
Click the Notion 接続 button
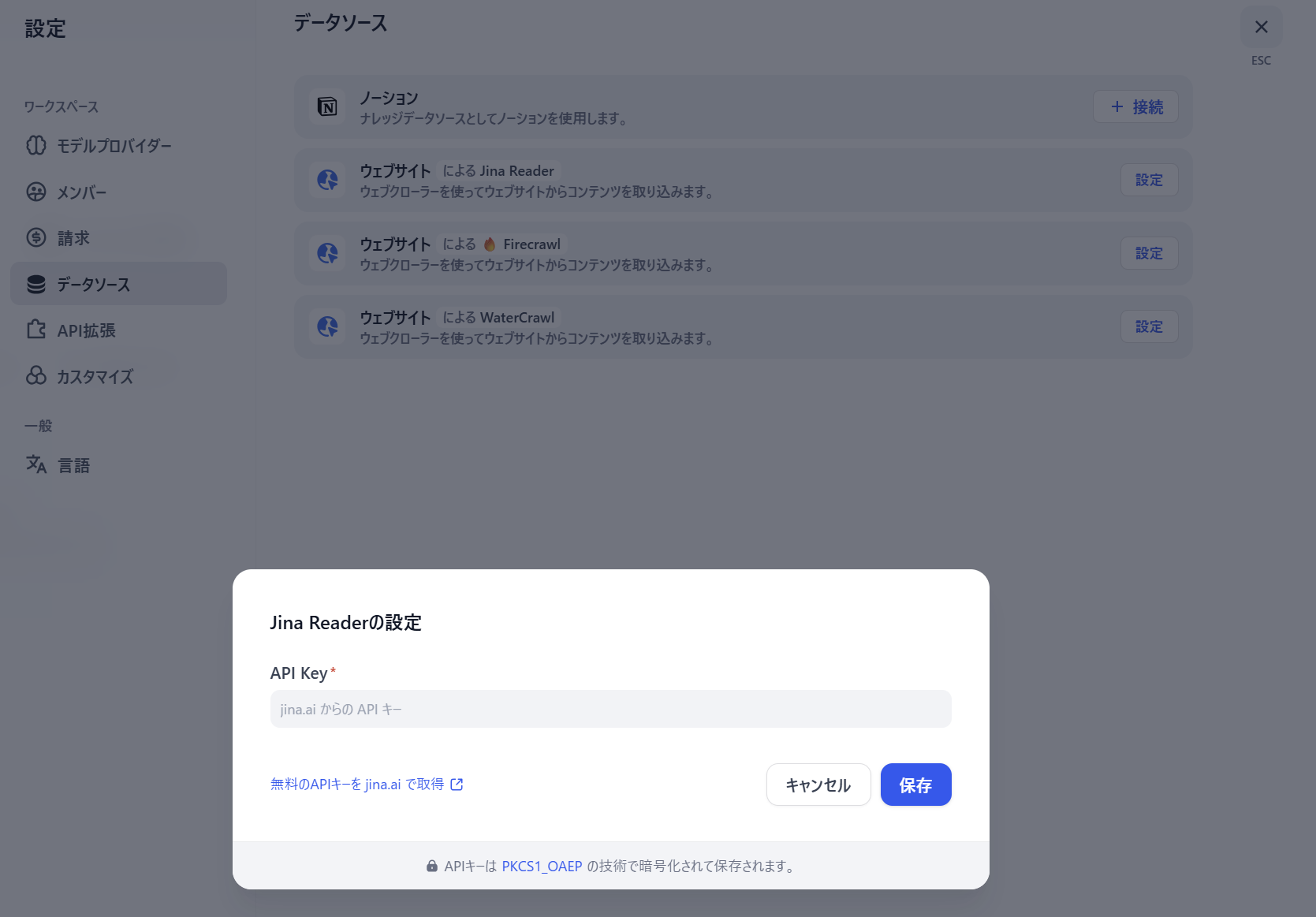1135,106
